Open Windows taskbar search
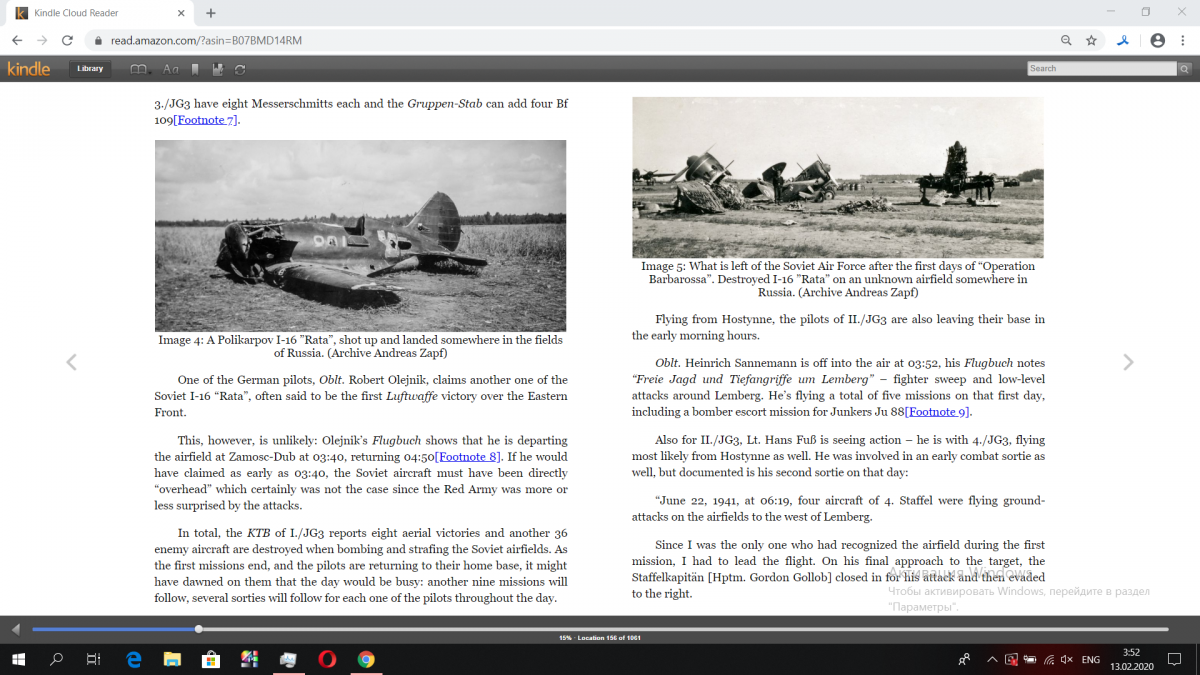Image resolution: width=1200 pixels, height=675 pixels. click(x=57, y=659)
